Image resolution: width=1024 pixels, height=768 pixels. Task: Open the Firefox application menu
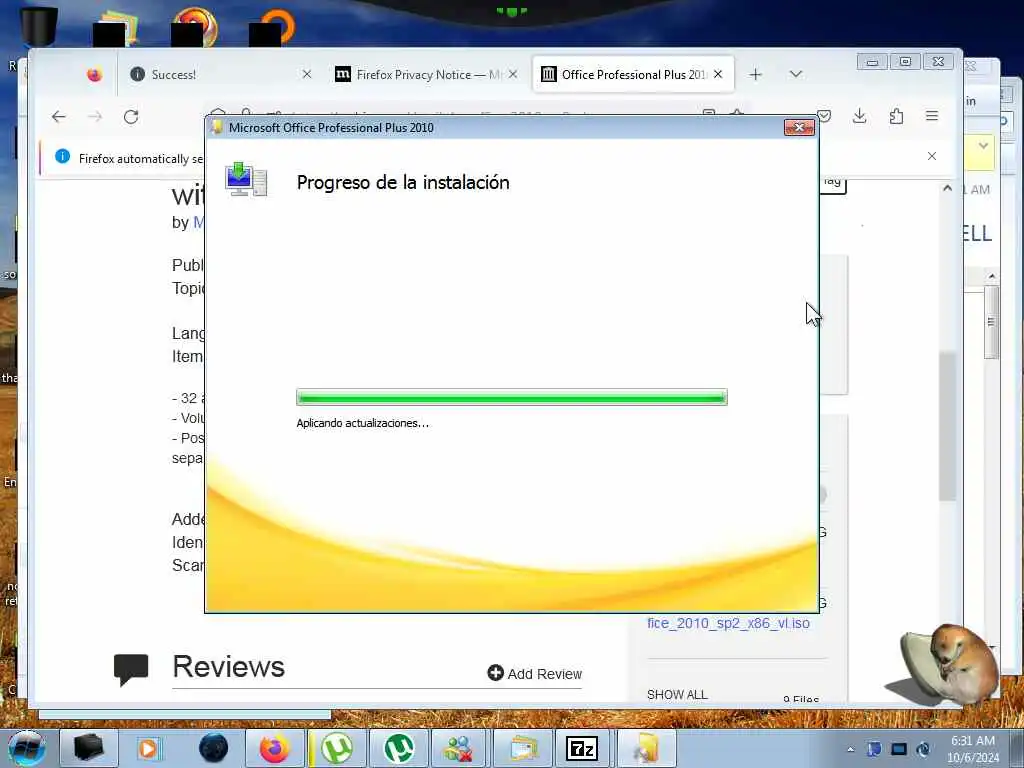coord(932,116)
